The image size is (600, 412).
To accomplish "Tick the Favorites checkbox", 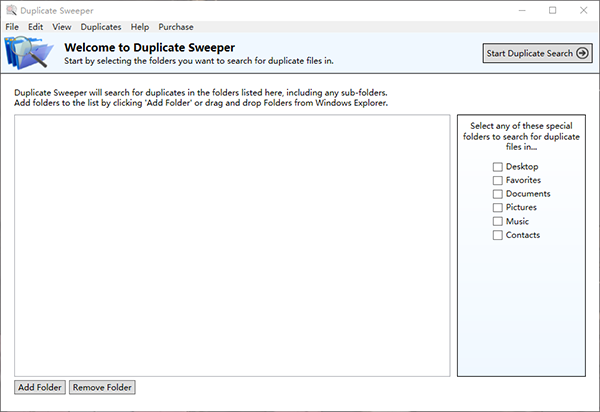I will point(497,180).
